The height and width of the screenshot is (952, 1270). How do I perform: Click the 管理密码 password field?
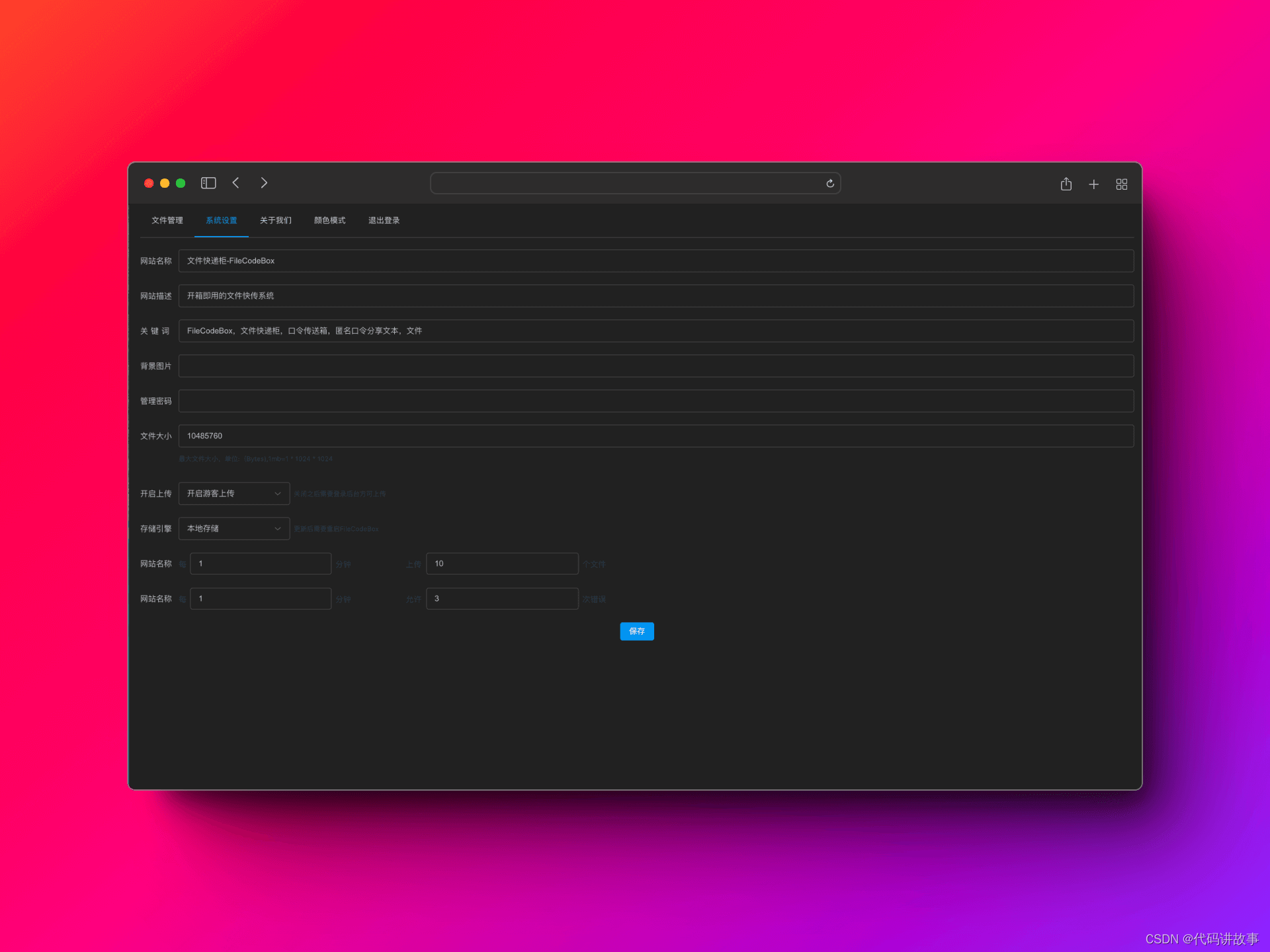click(656, 401)
